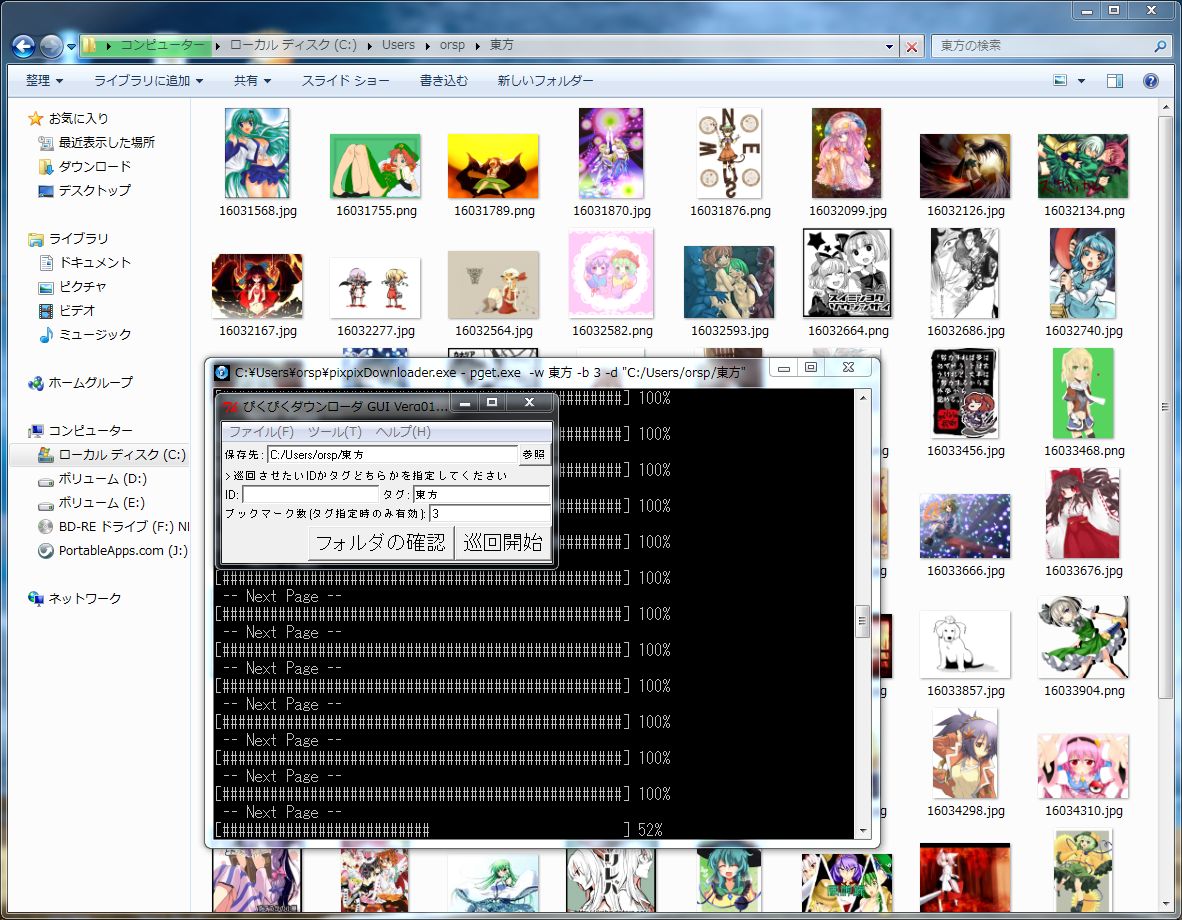The width and height of the screenshot is (1182, 920).
Task: Open the ツール(T) menu in downloader GUI
Action: pyautogui.click(x=335, y=432)
